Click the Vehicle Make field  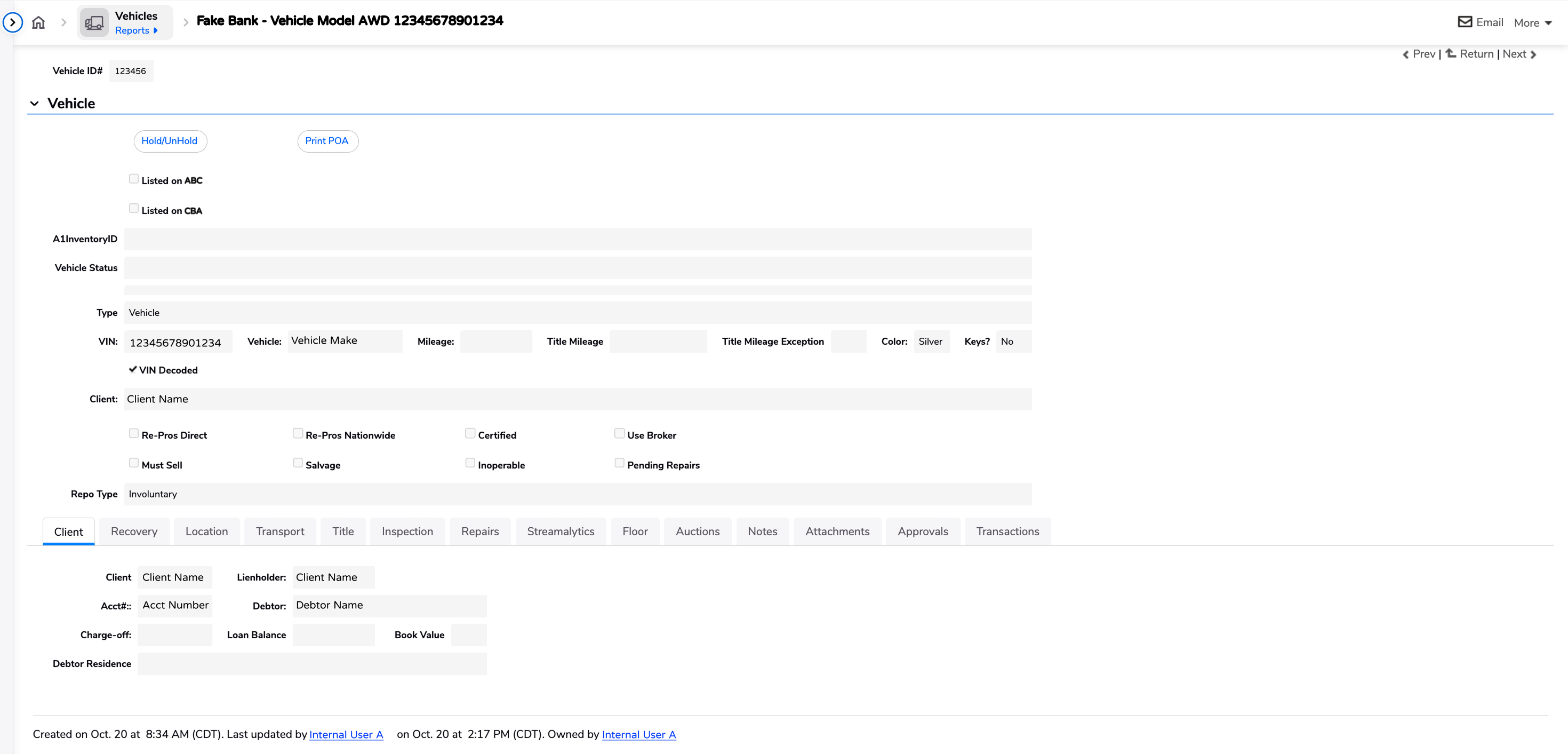pos(345,341)
